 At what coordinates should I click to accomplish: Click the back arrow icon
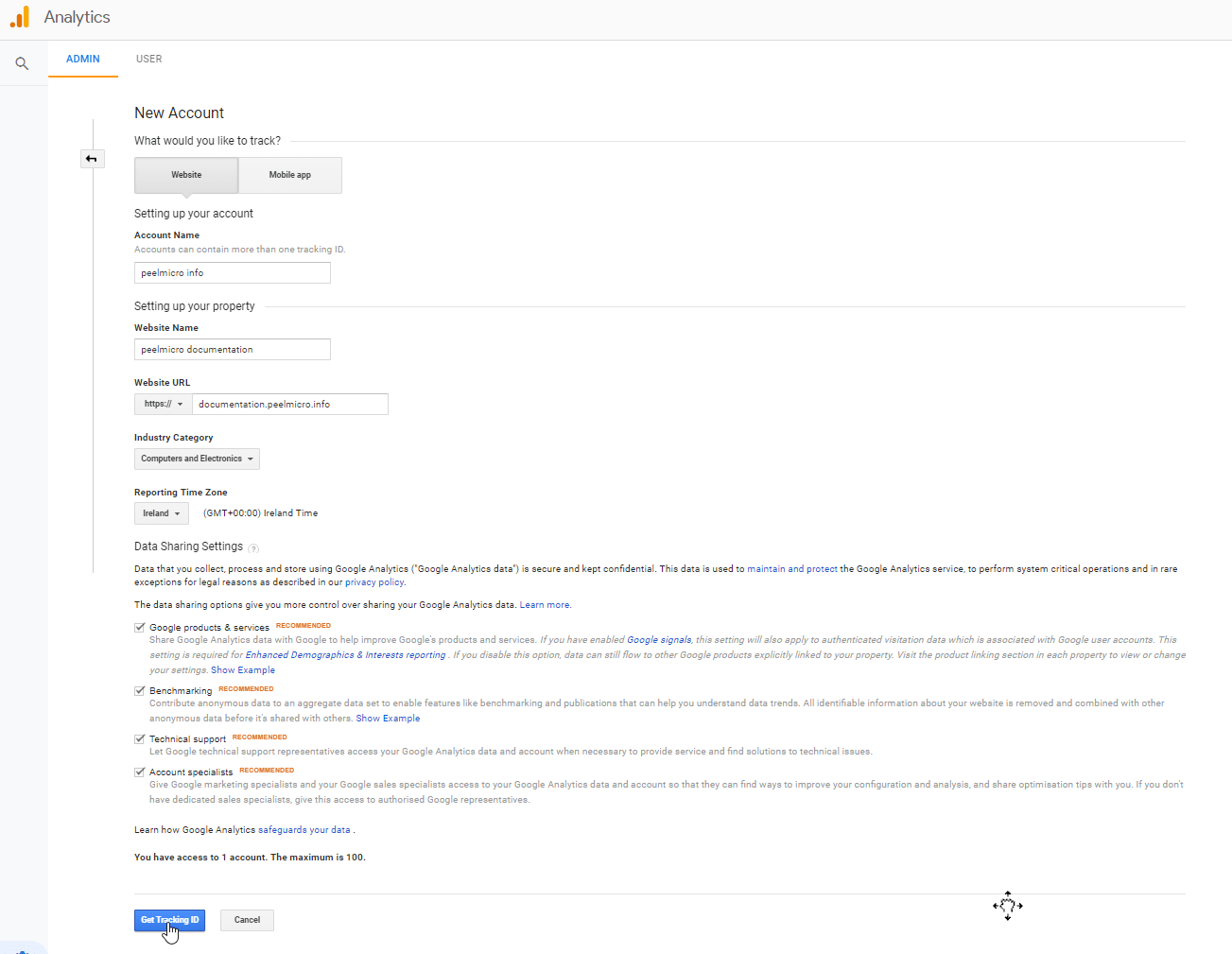(x=92, y=159)
